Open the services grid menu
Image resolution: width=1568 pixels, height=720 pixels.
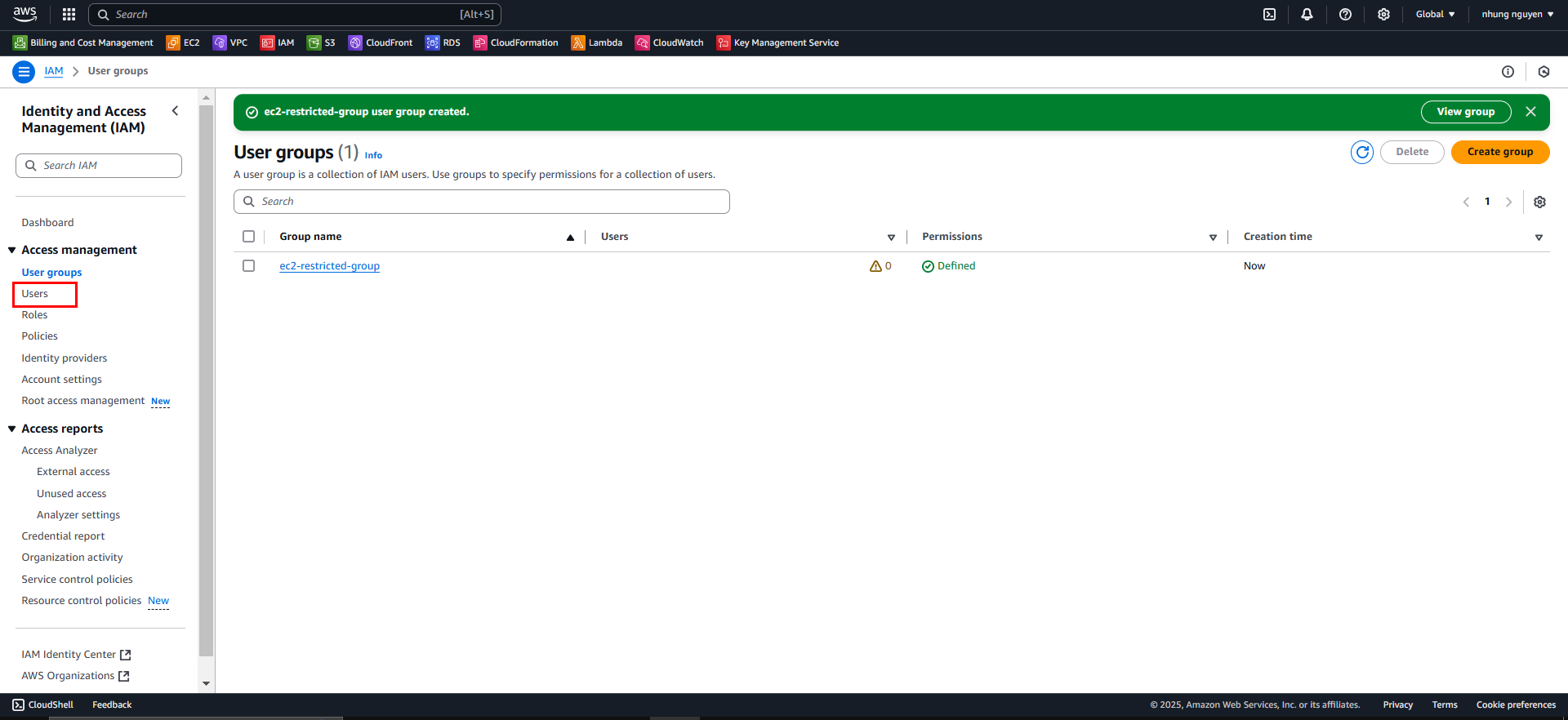(69, 14)
